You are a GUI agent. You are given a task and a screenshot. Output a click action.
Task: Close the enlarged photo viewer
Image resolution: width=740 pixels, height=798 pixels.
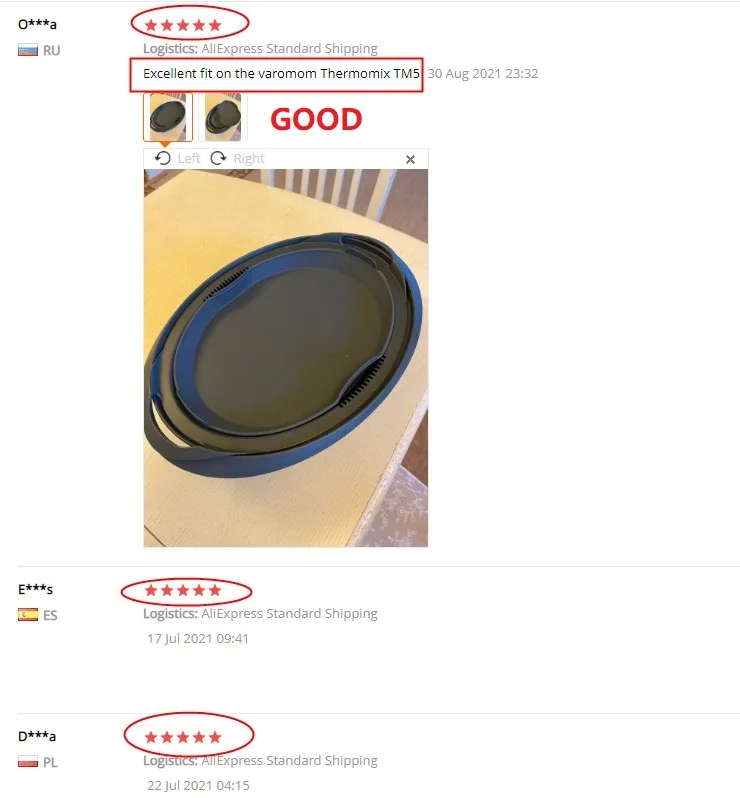pyautogui.click(x=410, y=159)
